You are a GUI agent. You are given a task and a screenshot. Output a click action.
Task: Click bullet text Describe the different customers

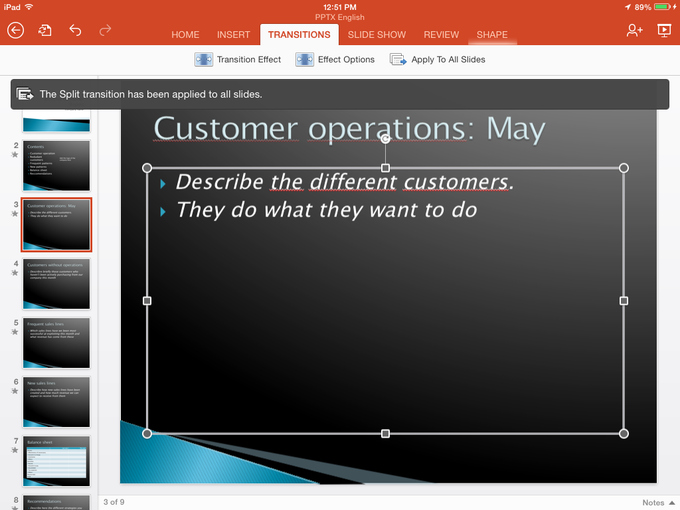pyautogui.click(x=345, y=182)
